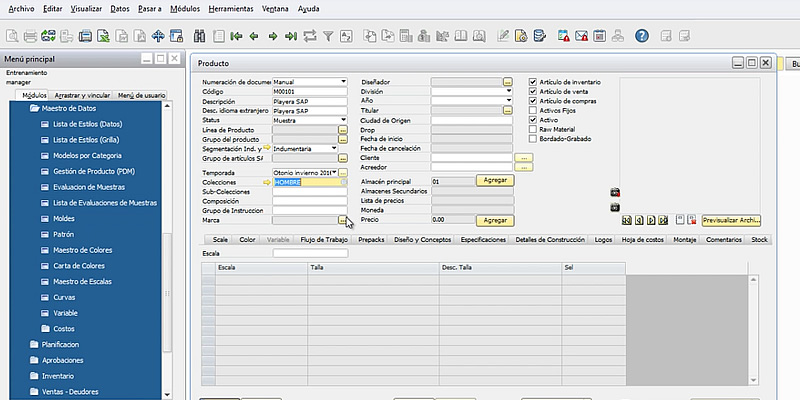Click Agregar next to Almacén principal

point(494,181)
